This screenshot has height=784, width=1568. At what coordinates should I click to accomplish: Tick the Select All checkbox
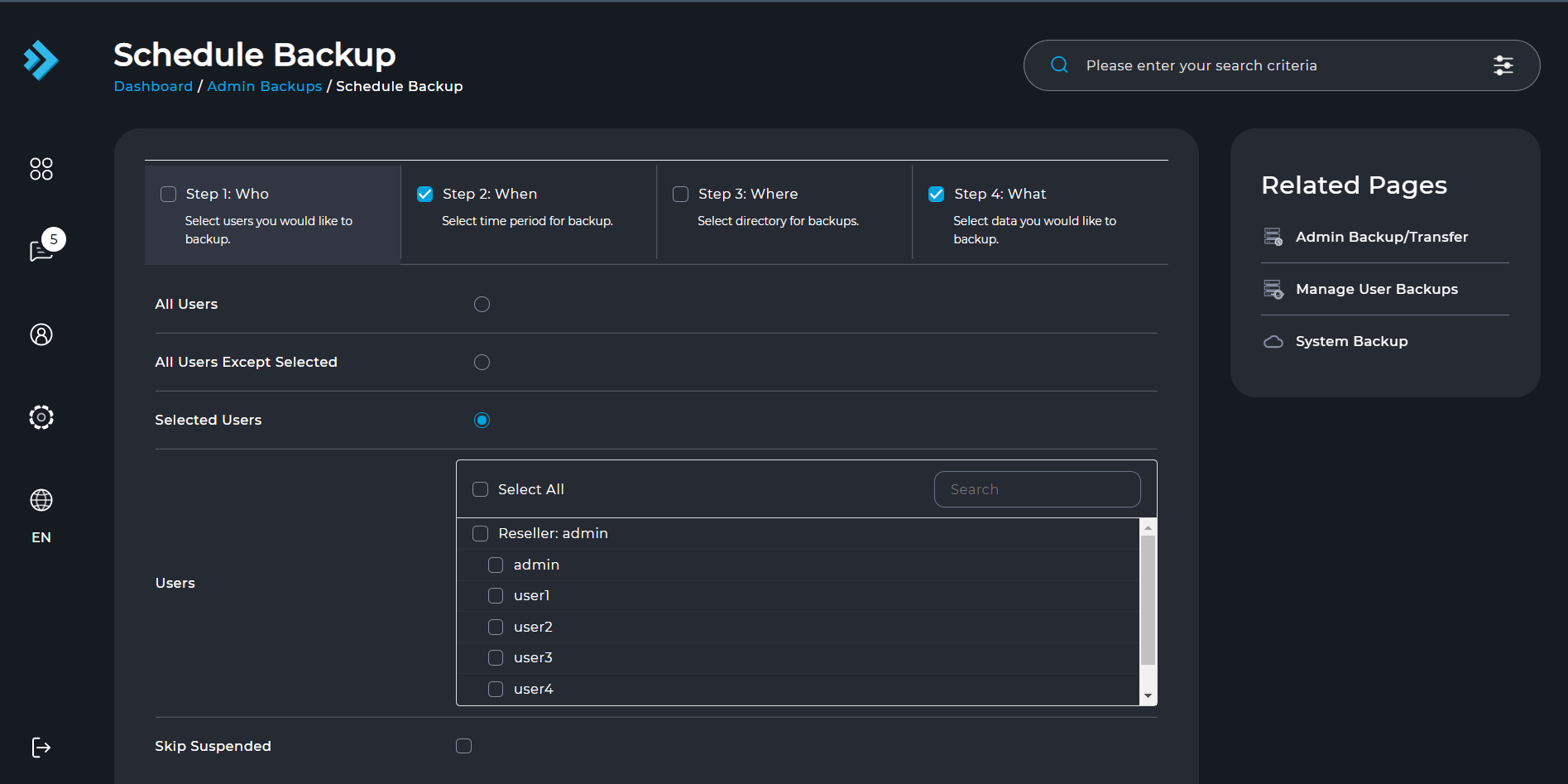(480, 489)
